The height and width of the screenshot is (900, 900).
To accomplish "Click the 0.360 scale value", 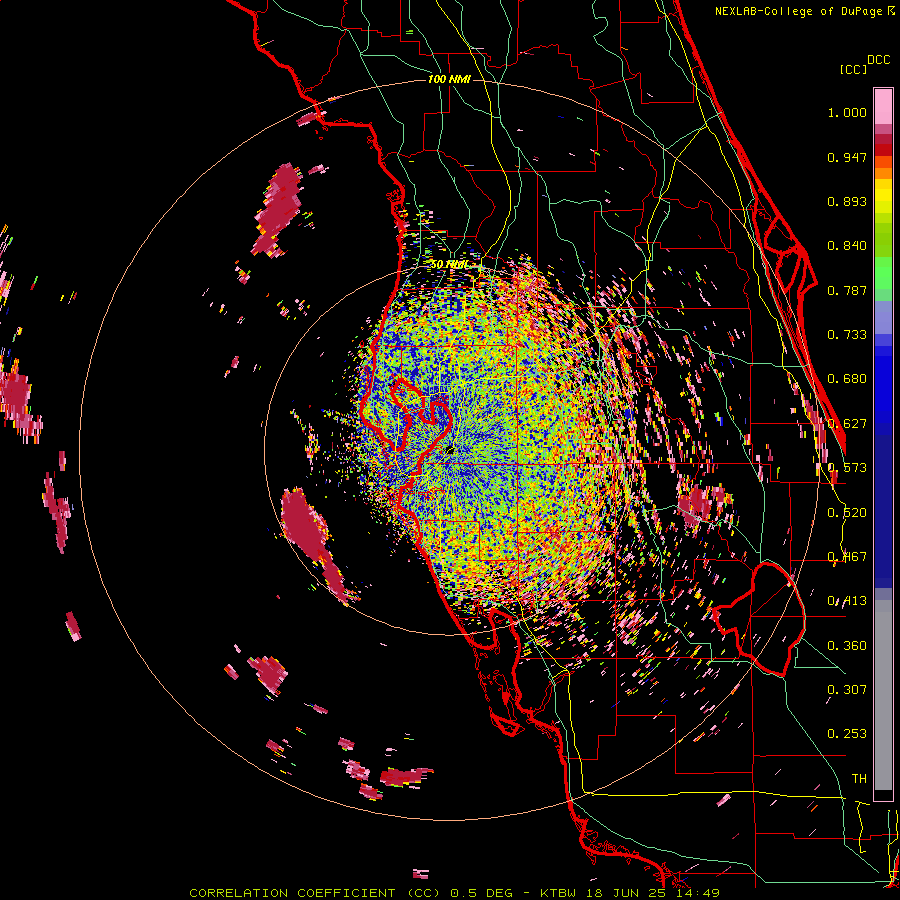I will [x=847, y=646].
